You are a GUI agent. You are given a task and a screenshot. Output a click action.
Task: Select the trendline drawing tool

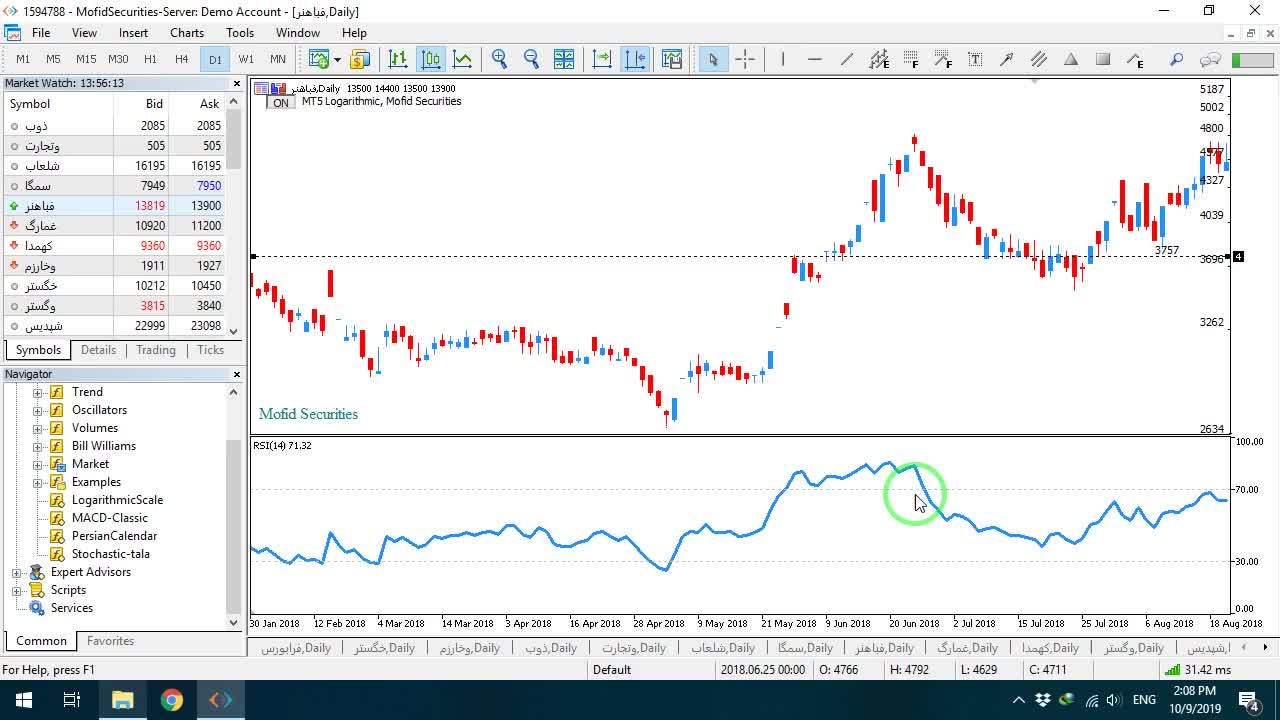point(847,60)
